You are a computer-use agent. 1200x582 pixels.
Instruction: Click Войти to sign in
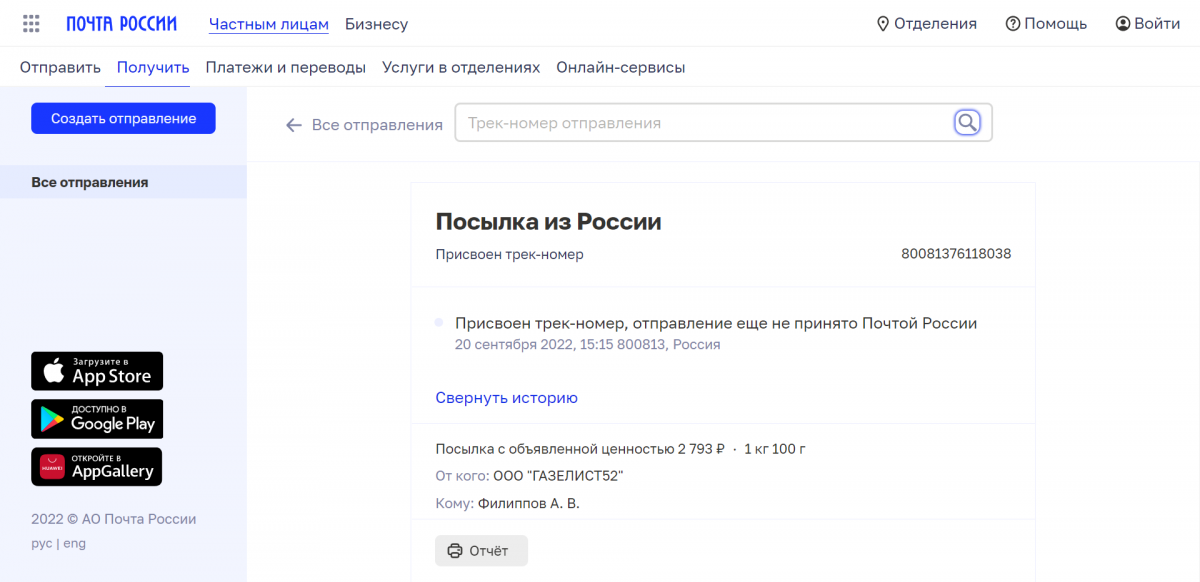tap(1148, 24)
